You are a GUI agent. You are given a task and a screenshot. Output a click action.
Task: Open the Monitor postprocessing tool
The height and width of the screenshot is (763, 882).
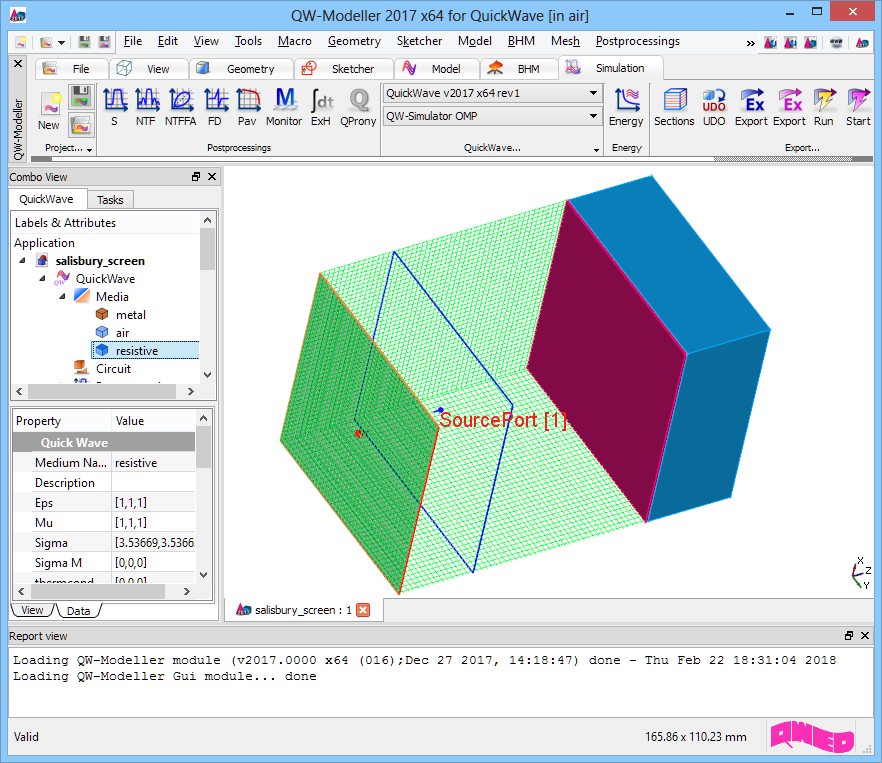[284, 106]
